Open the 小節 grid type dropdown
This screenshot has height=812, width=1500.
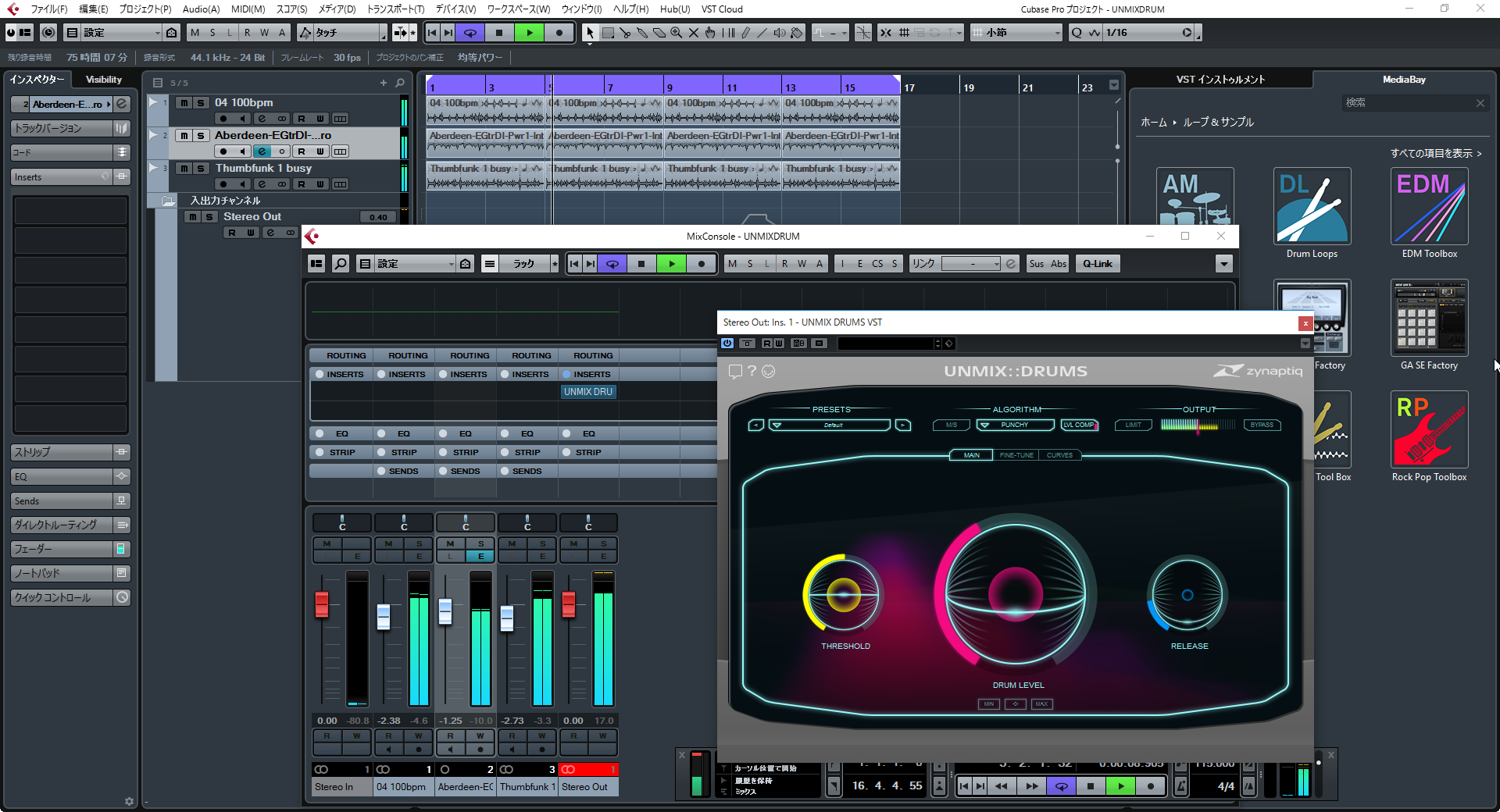(1016, 33)
